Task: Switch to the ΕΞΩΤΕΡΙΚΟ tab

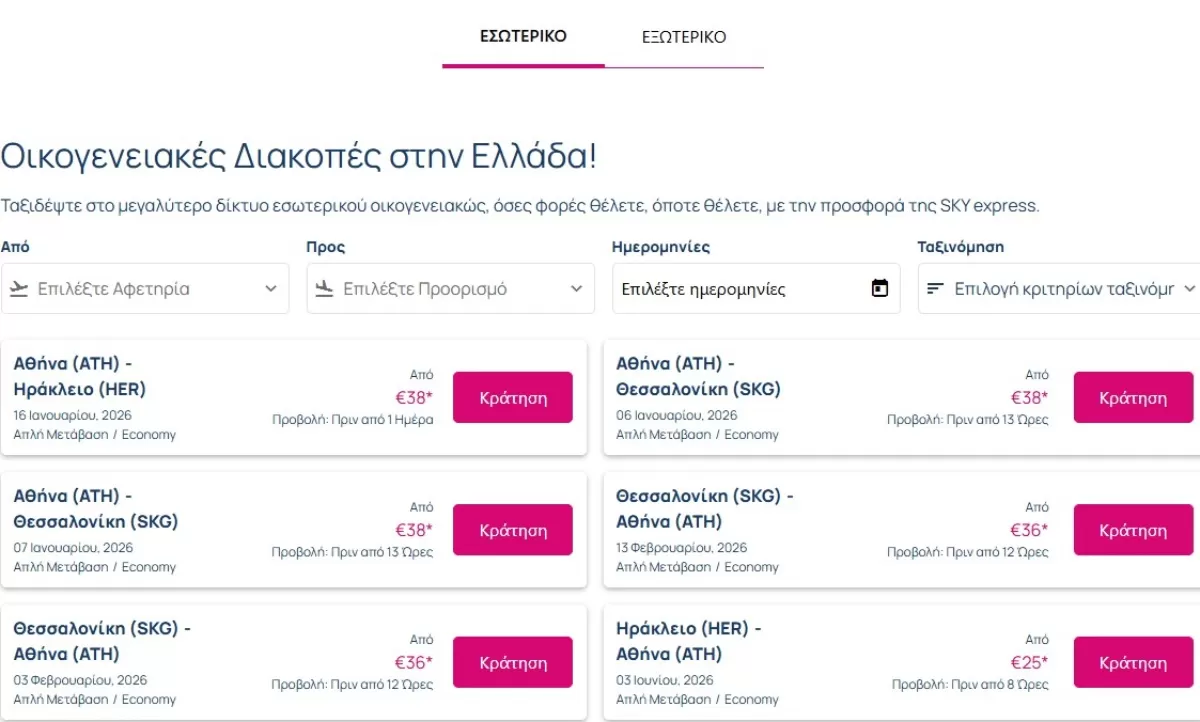Action: (x=684, y=38)
